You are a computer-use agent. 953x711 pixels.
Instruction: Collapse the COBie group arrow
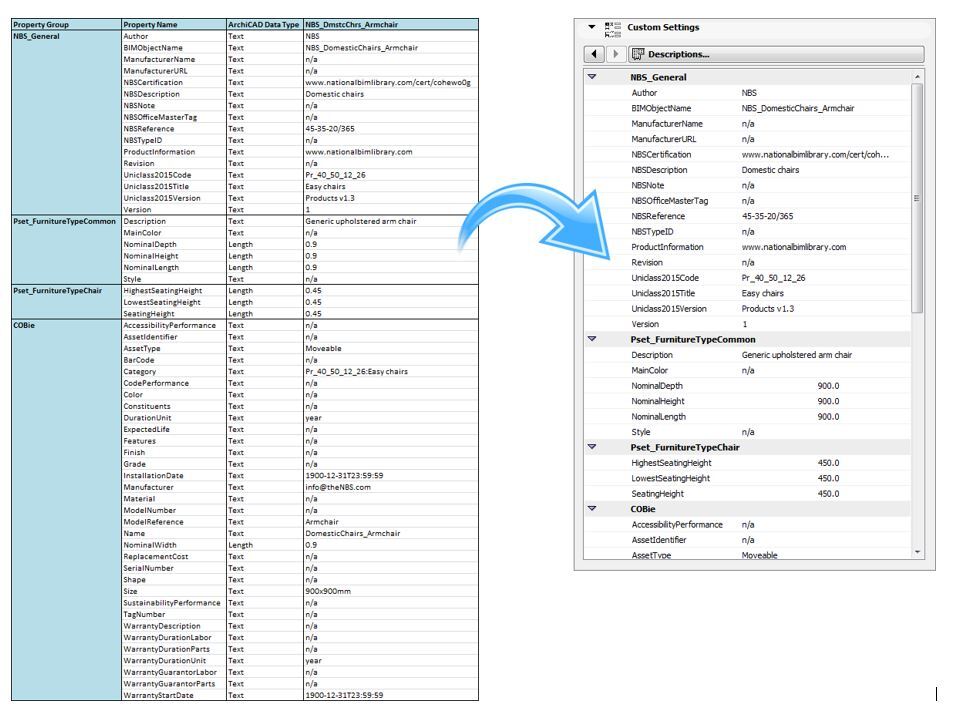point(592,509)
